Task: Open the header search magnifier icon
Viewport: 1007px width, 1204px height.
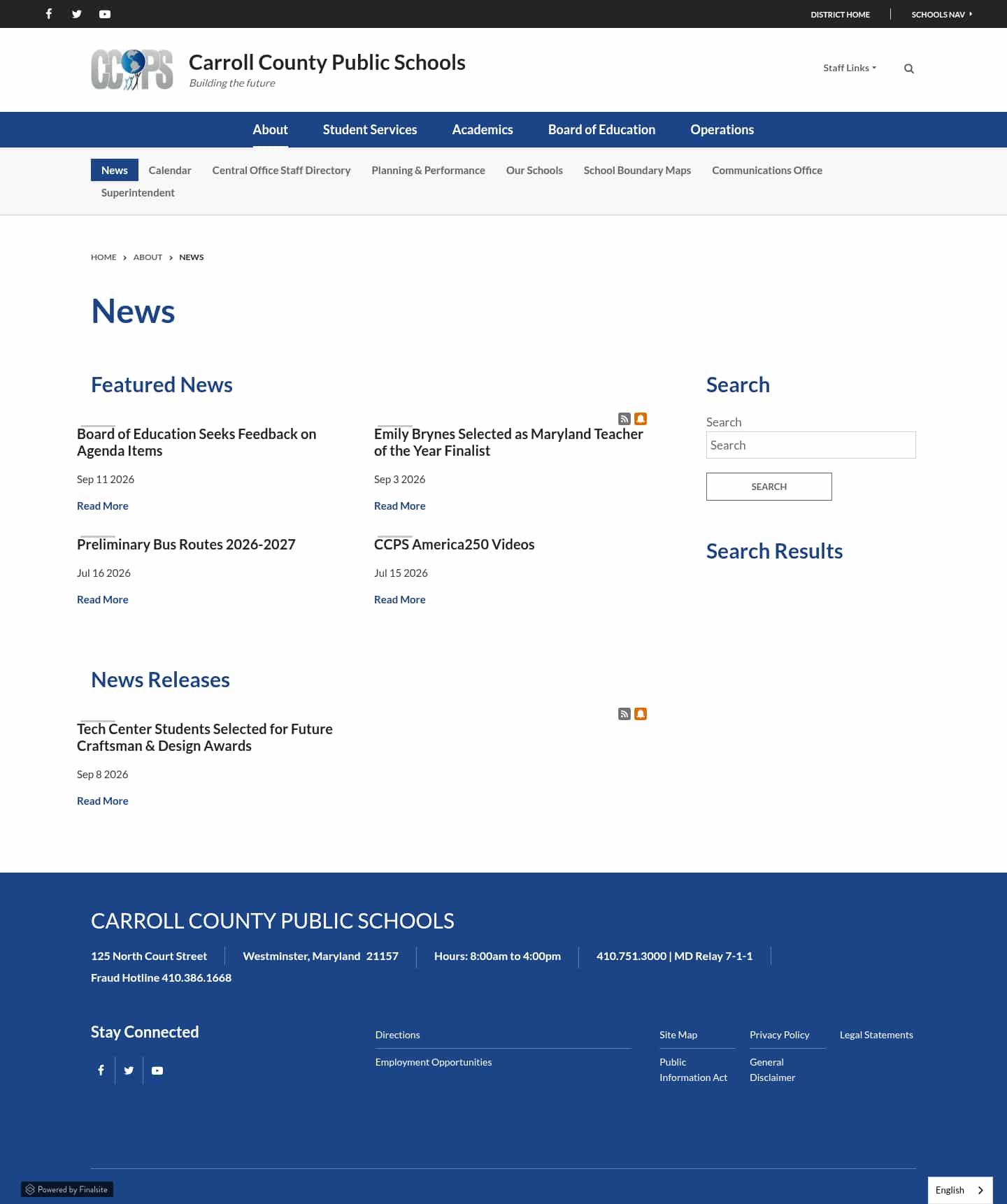Action: (x=909, y=69)
